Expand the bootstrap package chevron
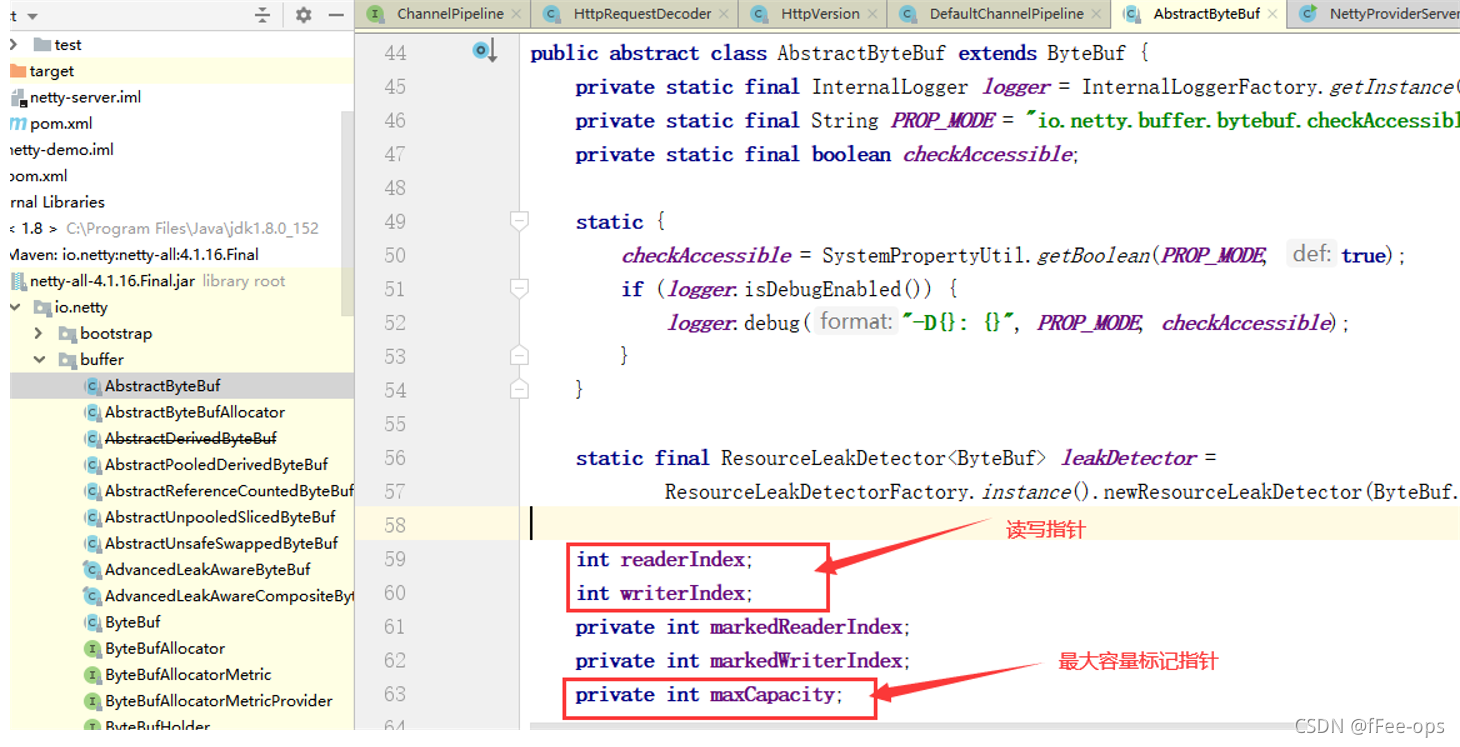The height and width of the screenshot is (747, 1460). click(x=39, y=333)
